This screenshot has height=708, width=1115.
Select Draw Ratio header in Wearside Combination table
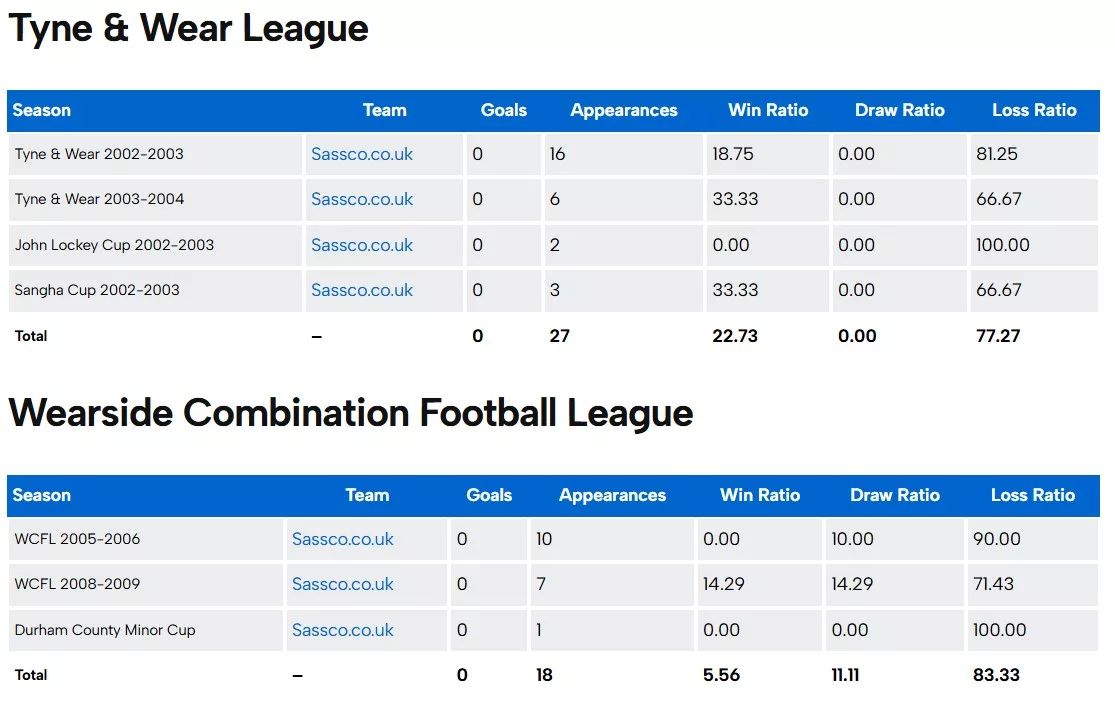point(895,495)
